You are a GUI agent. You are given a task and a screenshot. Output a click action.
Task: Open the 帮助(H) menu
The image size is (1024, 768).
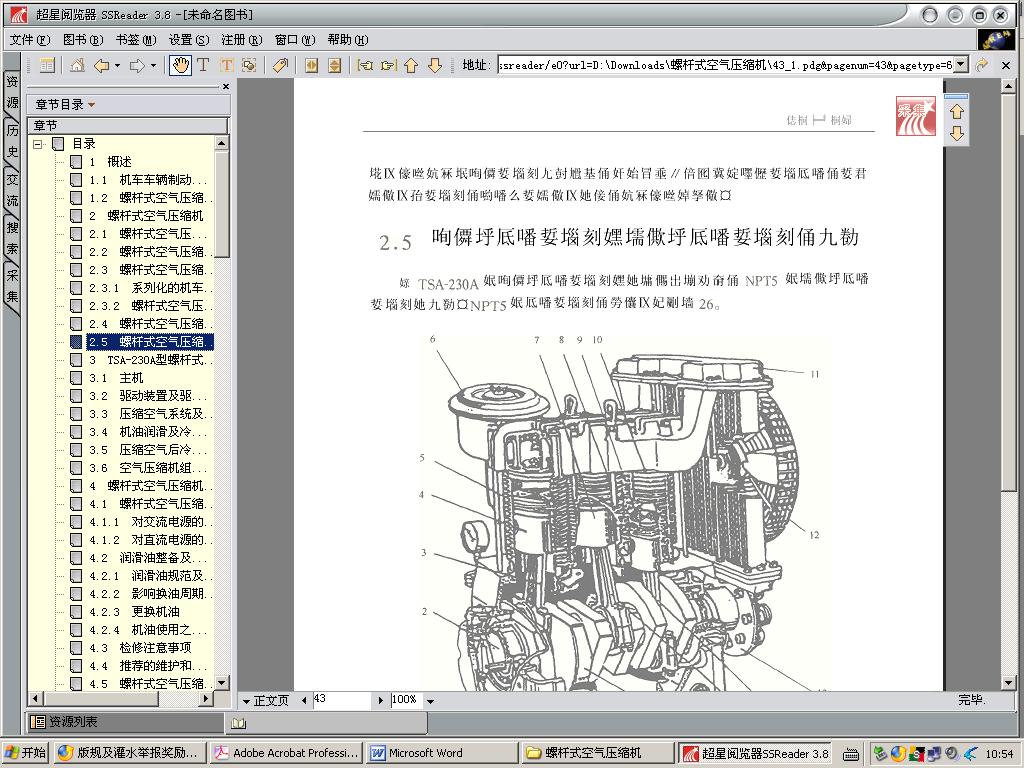coord(347,40)
